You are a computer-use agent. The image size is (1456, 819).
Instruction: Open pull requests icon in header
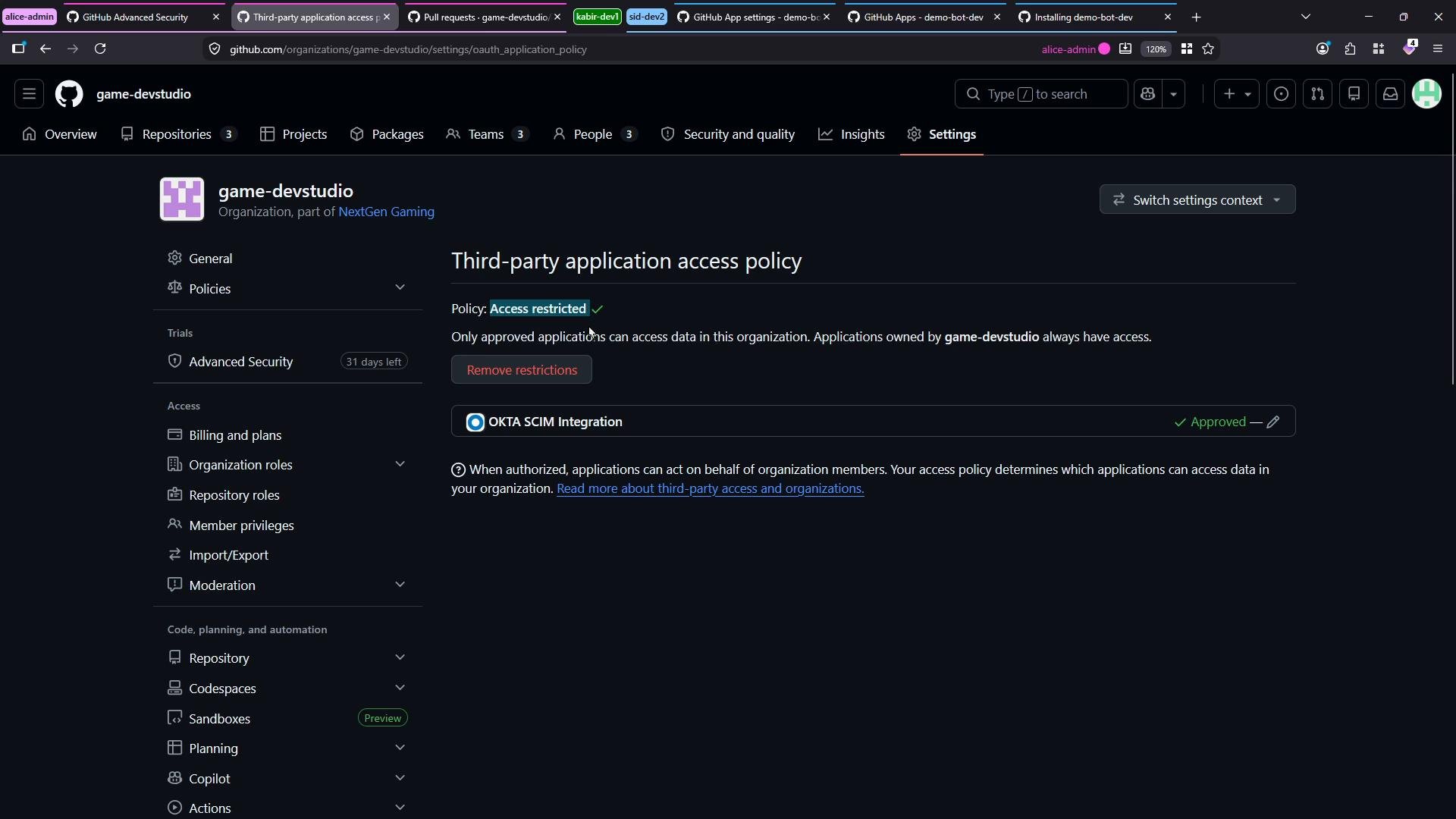tap(1317, 94)
